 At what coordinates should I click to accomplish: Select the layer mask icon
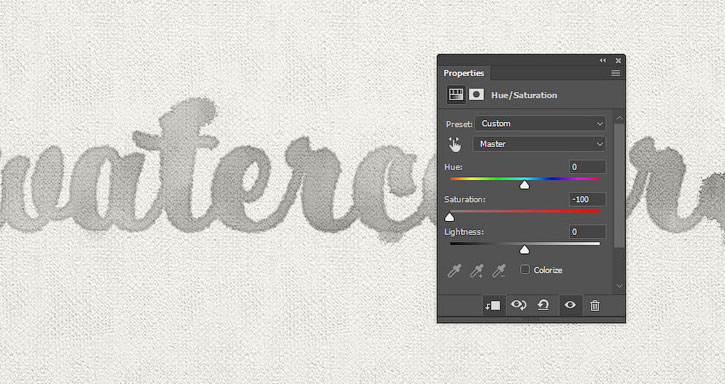point(476,95)
